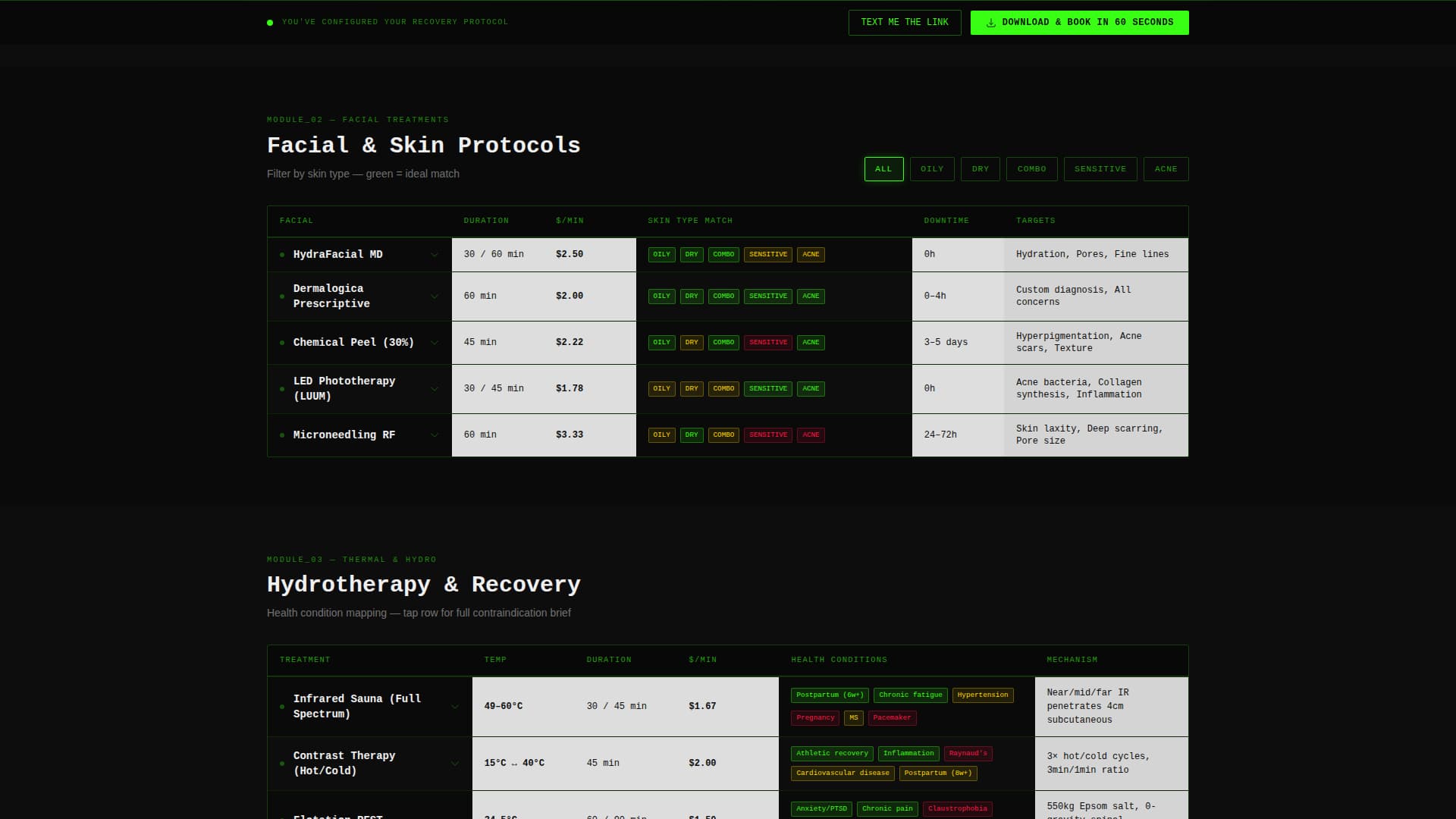Expand the Infrared Sauna row chevron

click(455, 707)
